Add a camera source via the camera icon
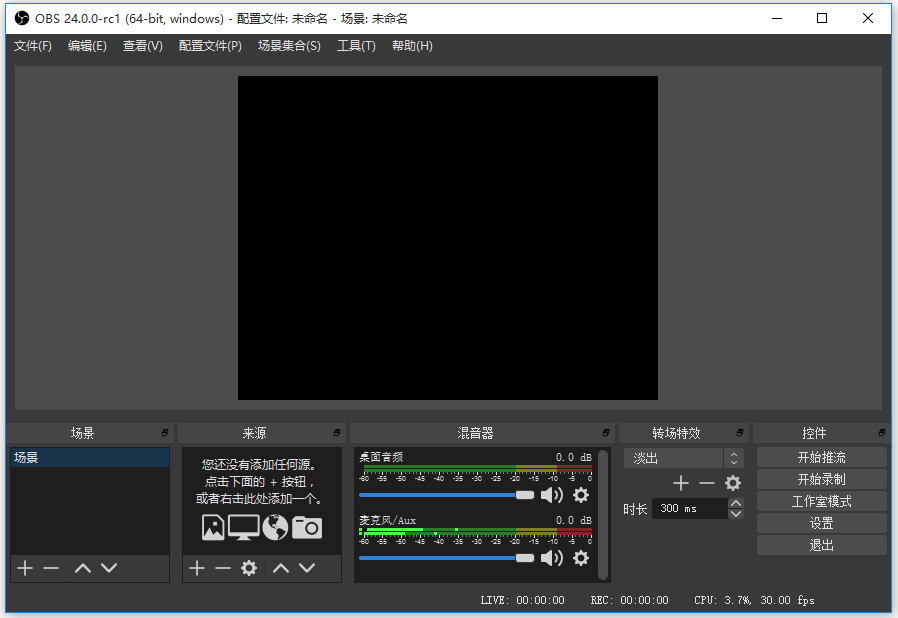 307,528
